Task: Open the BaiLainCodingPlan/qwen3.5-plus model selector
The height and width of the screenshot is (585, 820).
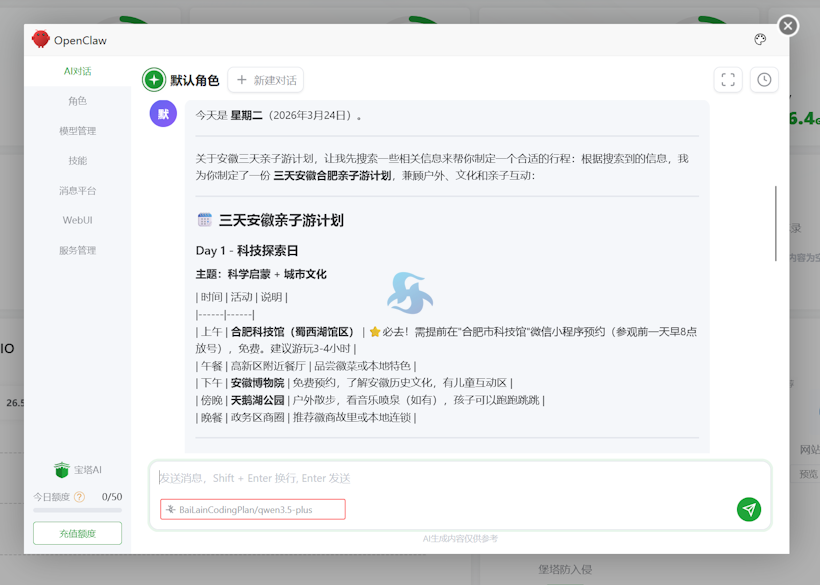Action: pyautogui.click(x=252, y=509)
